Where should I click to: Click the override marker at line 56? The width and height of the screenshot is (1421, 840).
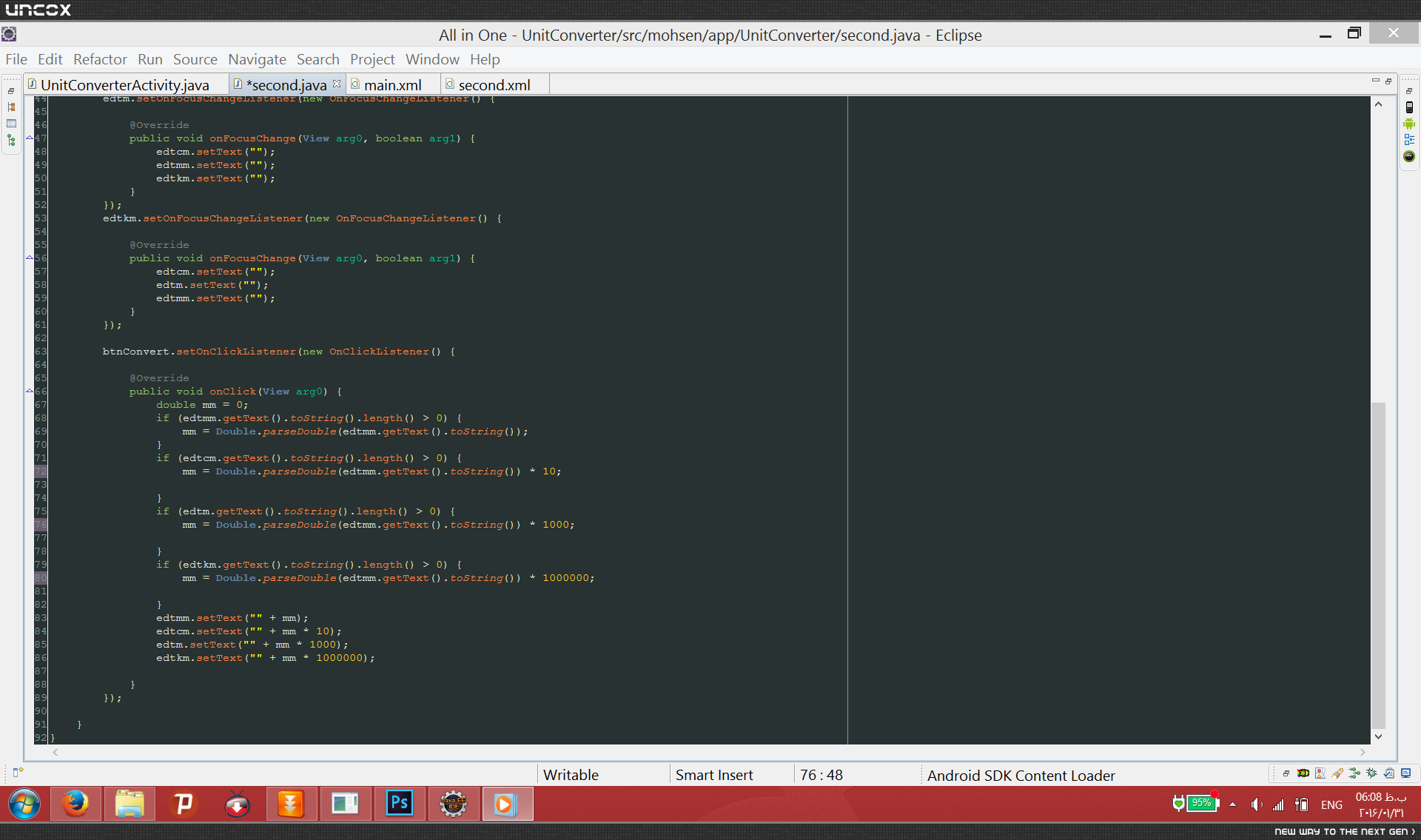pyautogui.click(x=30, y=258)
